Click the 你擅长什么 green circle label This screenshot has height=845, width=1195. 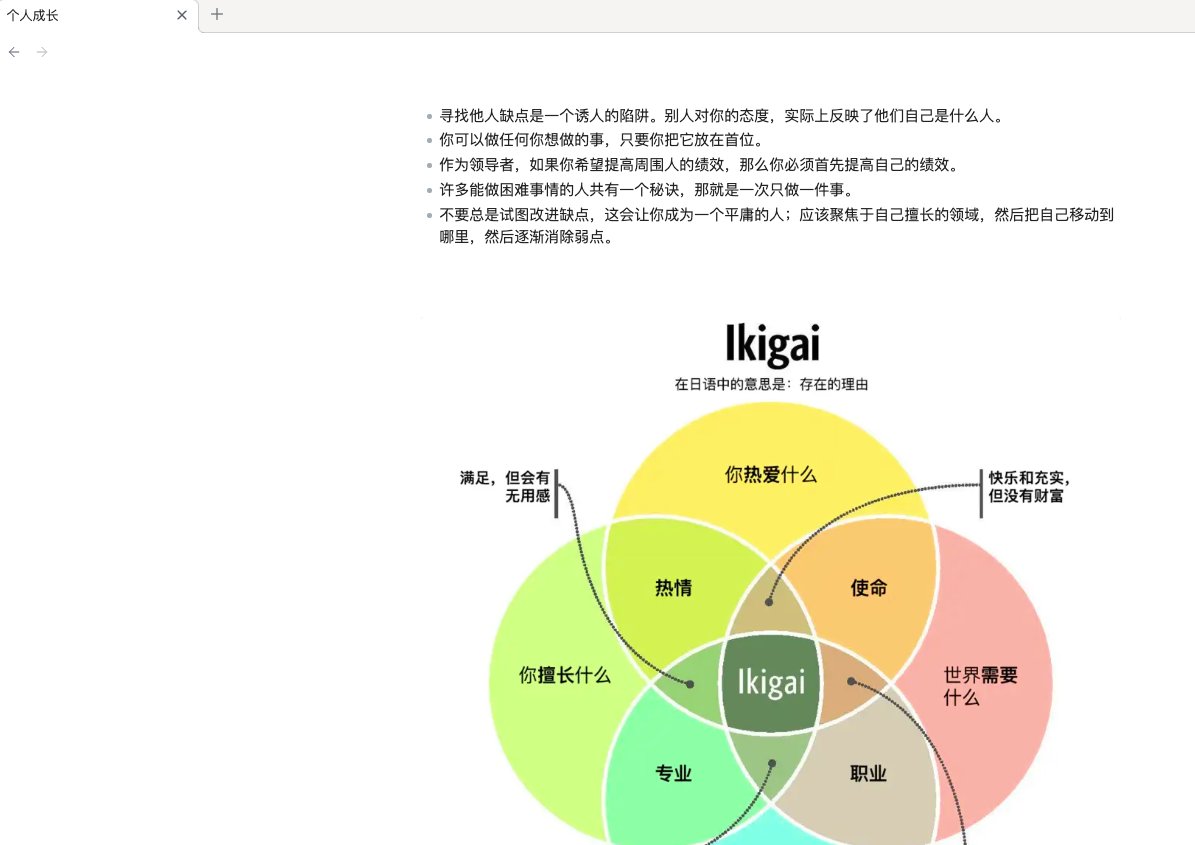pos(565,675)
